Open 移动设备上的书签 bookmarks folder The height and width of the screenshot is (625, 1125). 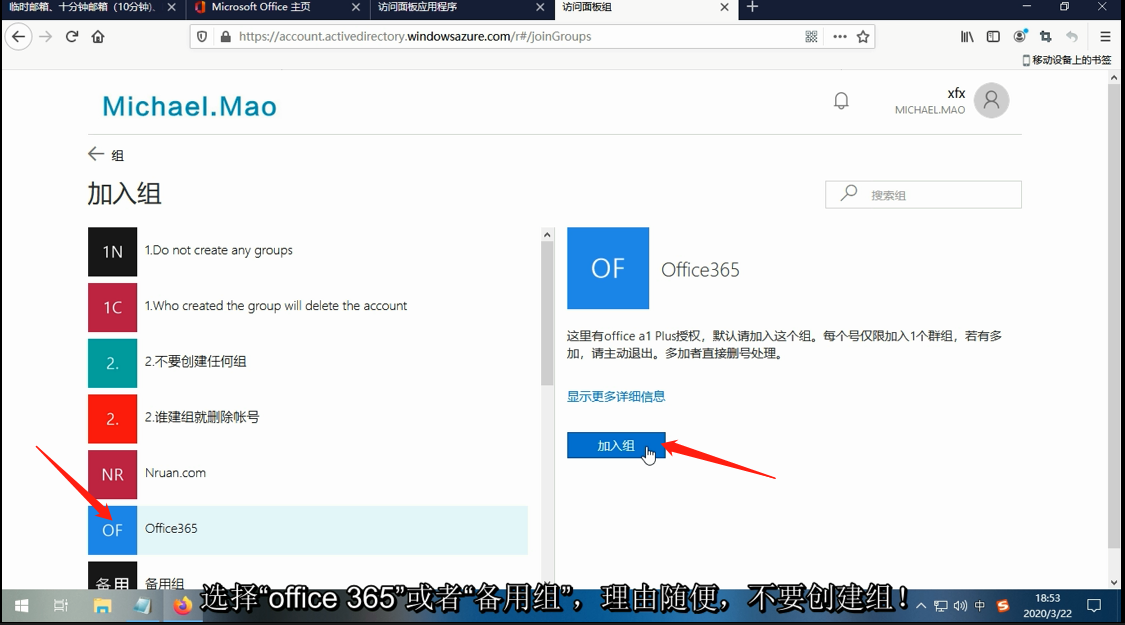(x=1066, y=60)
